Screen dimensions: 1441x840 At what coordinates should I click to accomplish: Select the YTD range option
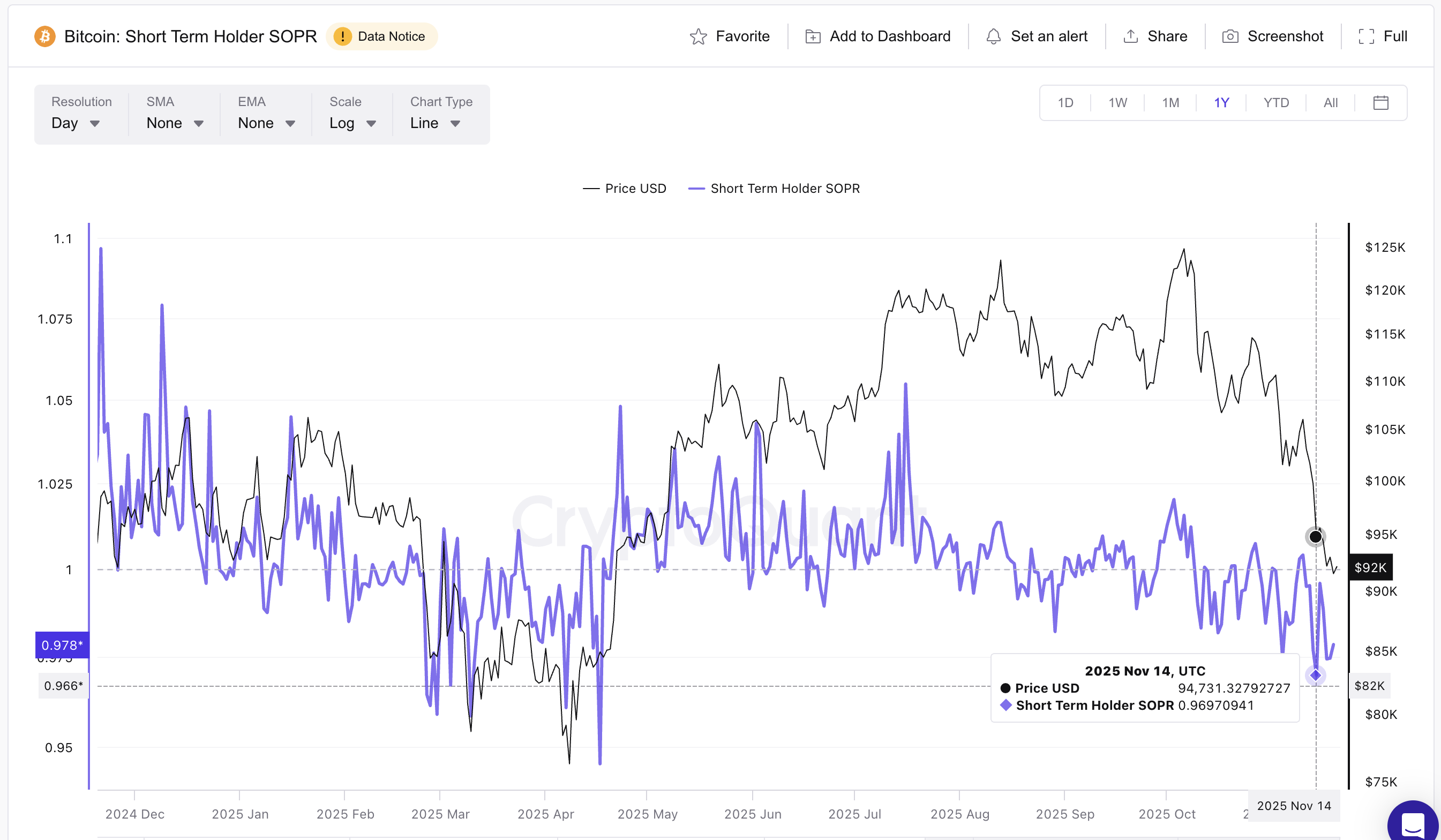(x=1276, y=102)
